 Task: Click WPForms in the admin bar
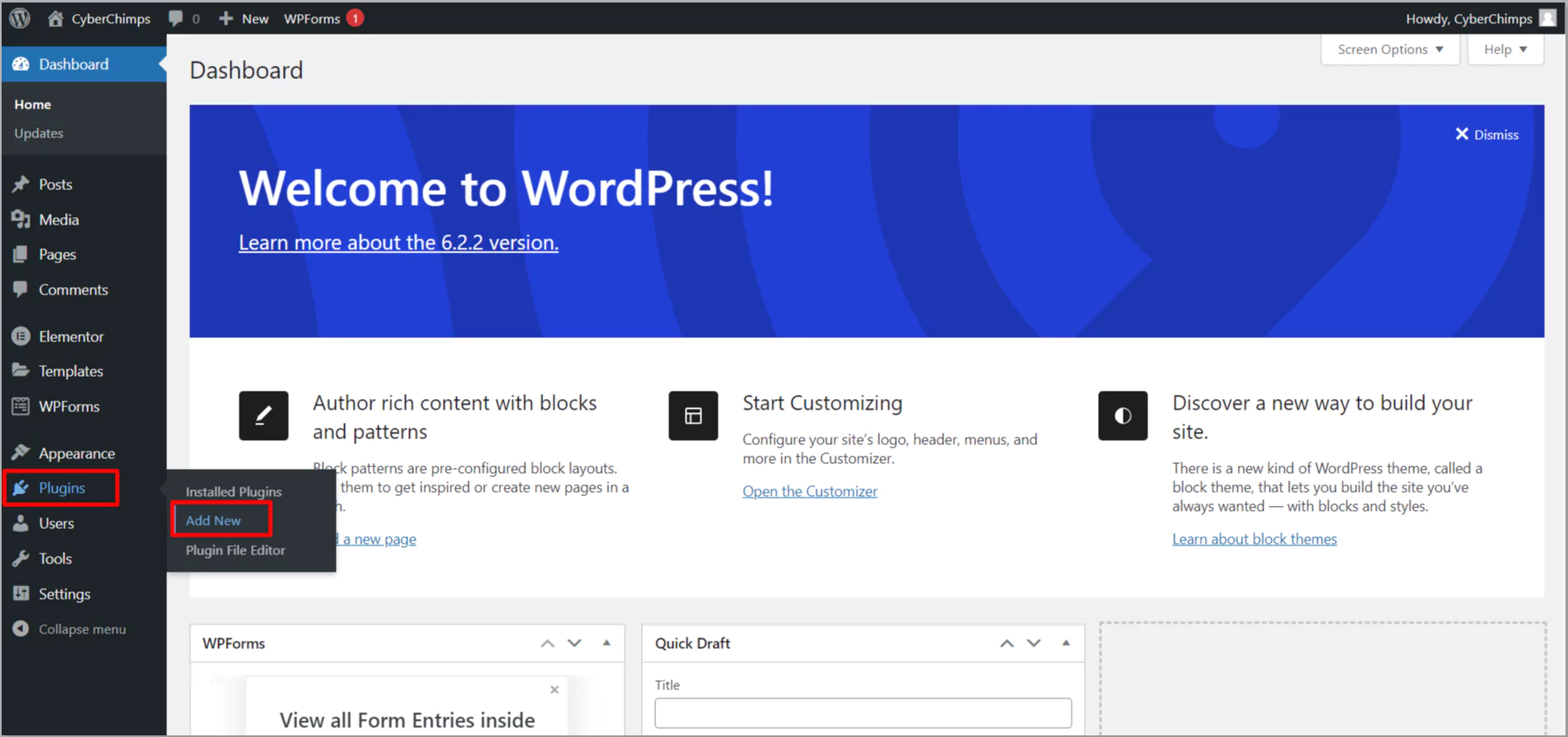(312, 18)
